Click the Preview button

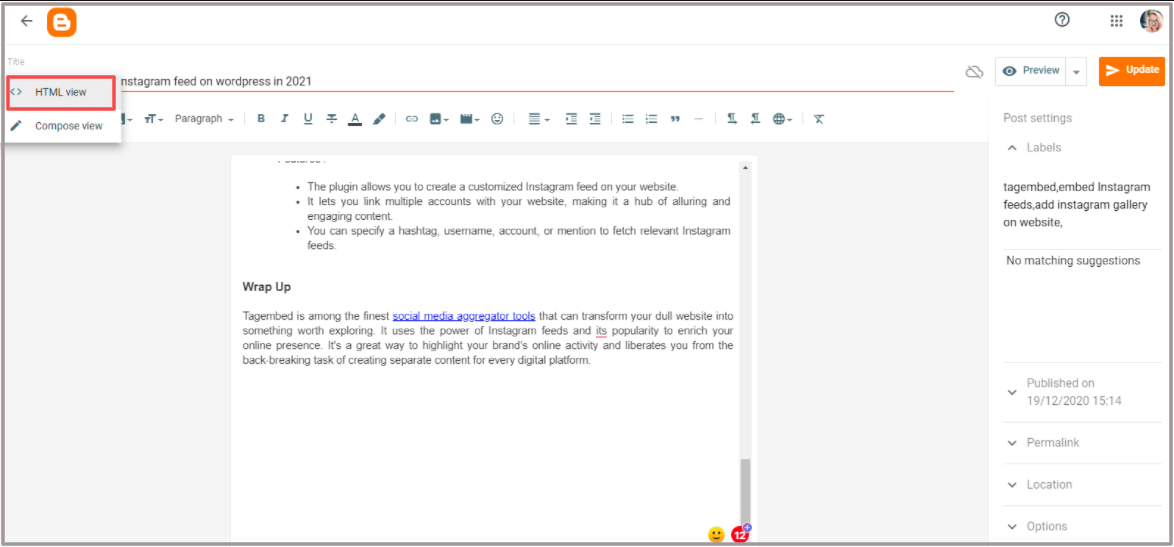(x=1032, y=71)
